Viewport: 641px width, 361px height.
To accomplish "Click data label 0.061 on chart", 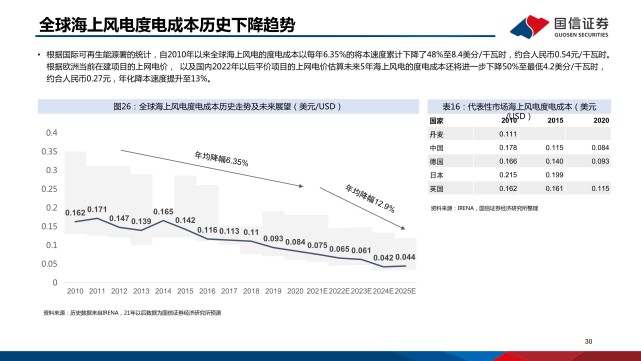I will pos(361,250).
